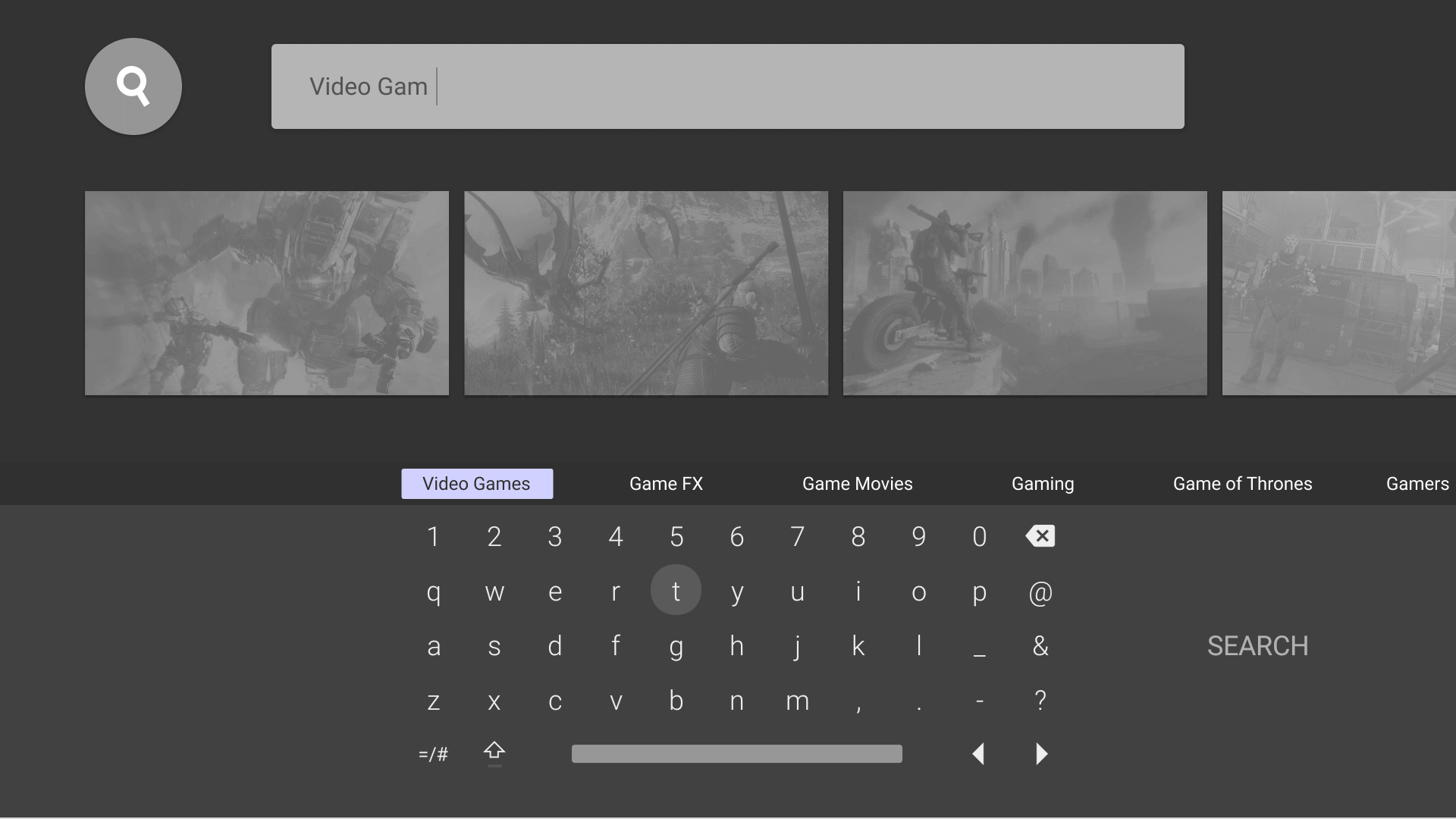Tap the 'i' key

click(x=858, y=590)
